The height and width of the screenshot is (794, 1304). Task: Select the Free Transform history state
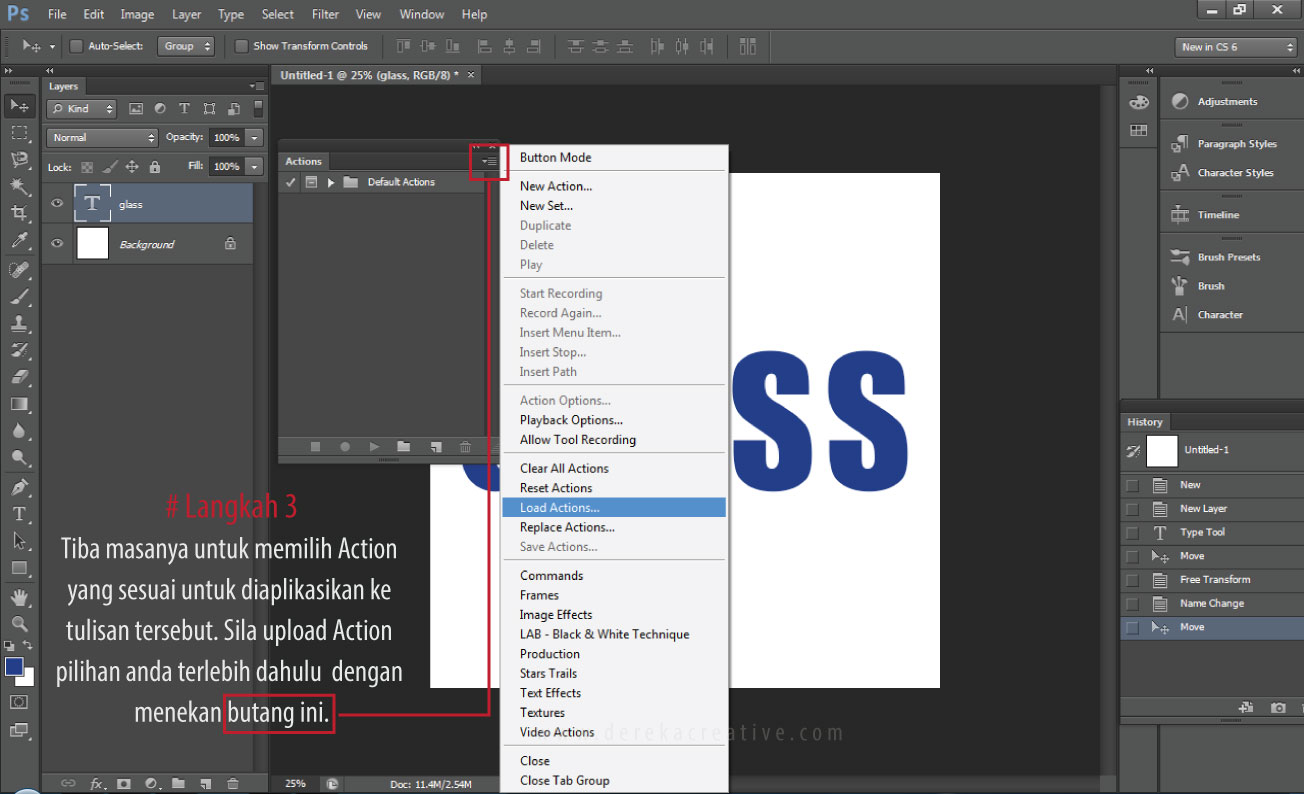(x=1214, y=580)
